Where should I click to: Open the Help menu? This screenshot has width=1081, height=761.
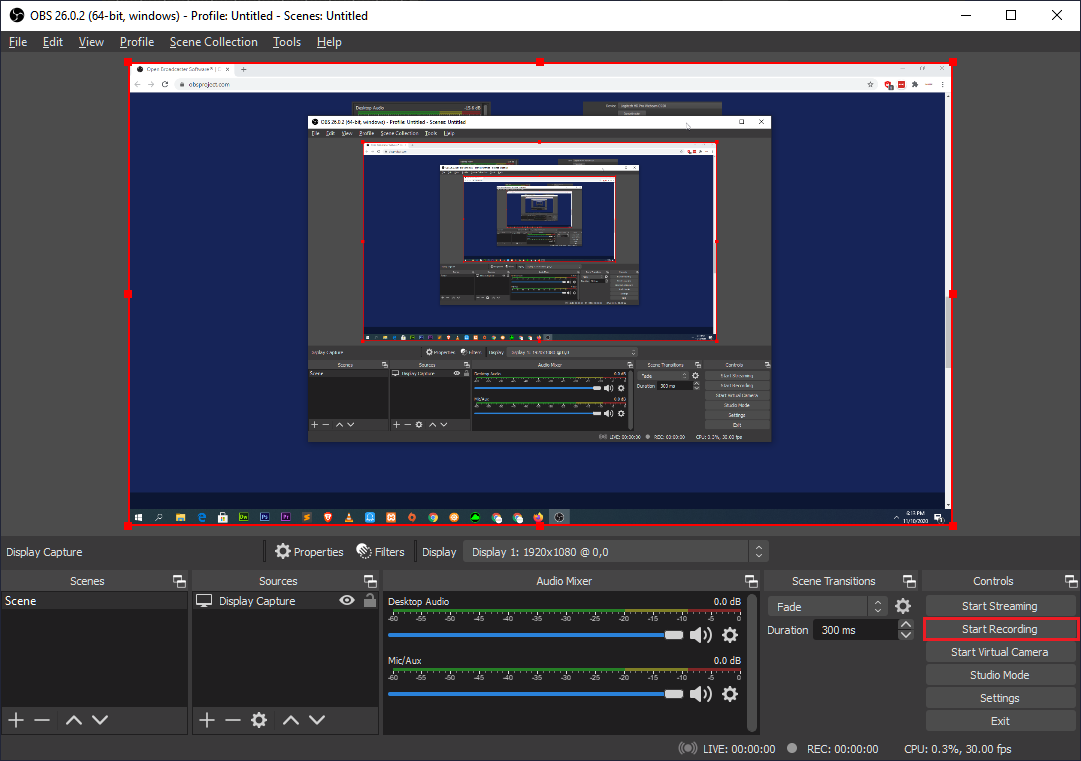click(329, 42)
